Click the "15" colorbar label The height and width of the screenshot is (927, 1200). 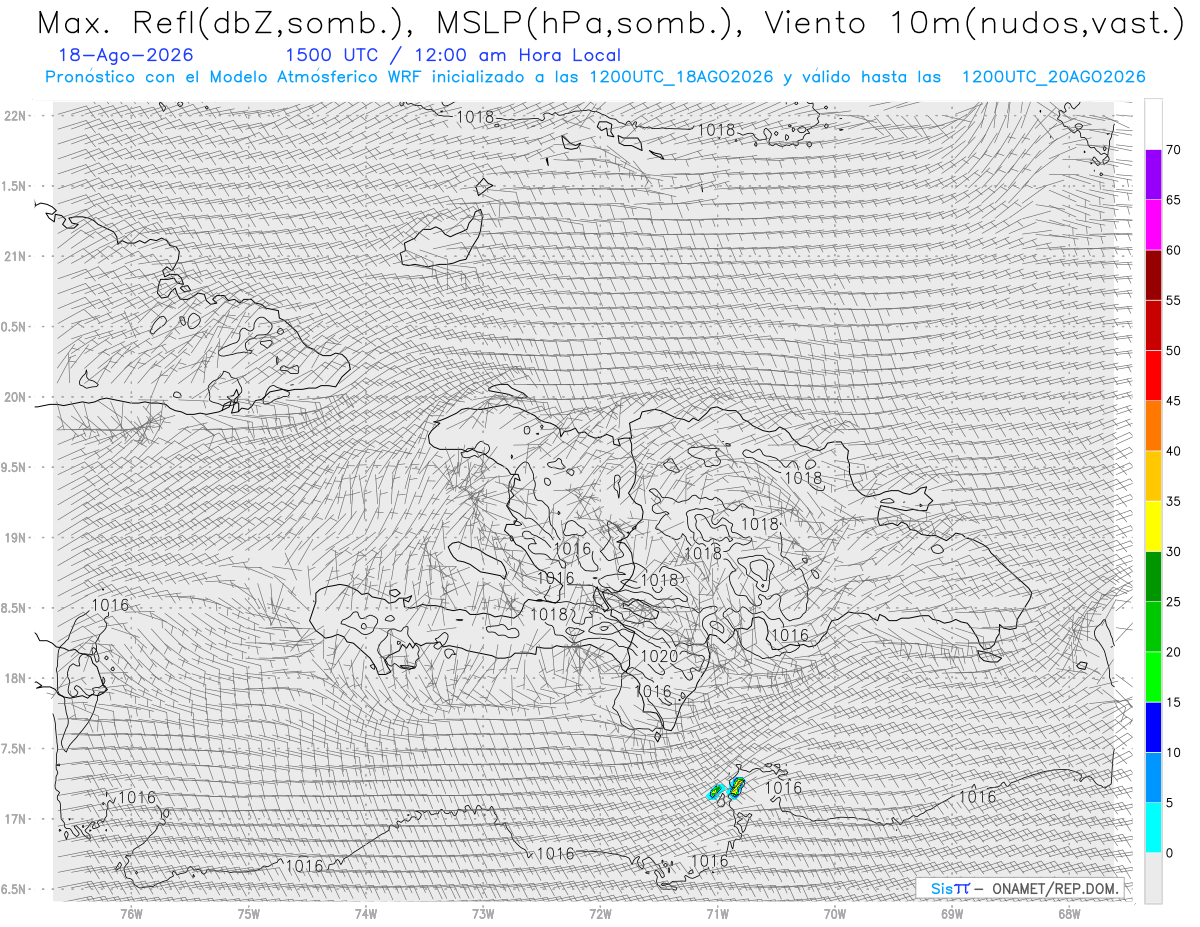[1173, 702]
